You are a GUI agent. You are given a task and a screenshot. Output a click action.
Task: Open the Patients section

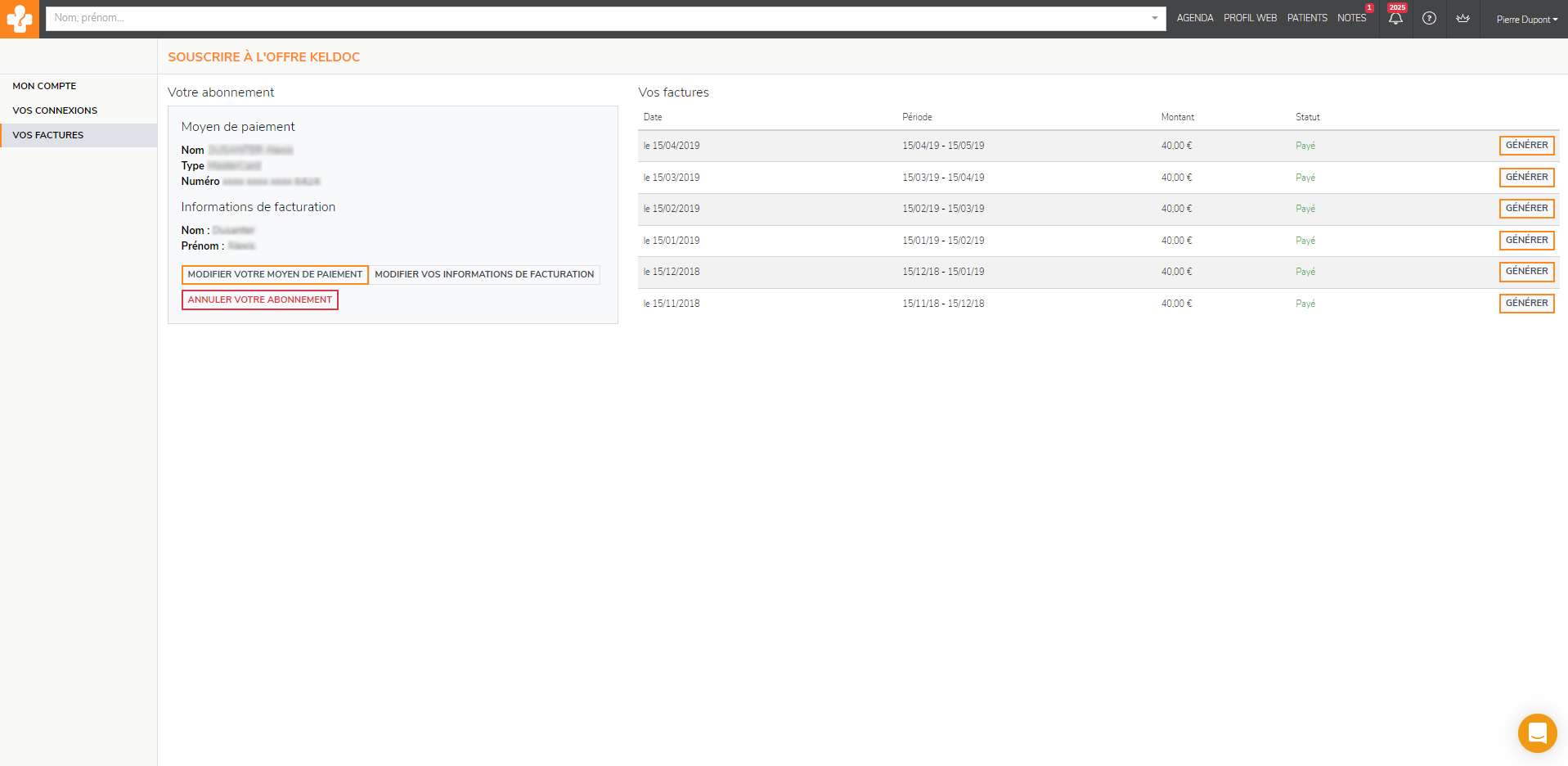pos(1306,18)
